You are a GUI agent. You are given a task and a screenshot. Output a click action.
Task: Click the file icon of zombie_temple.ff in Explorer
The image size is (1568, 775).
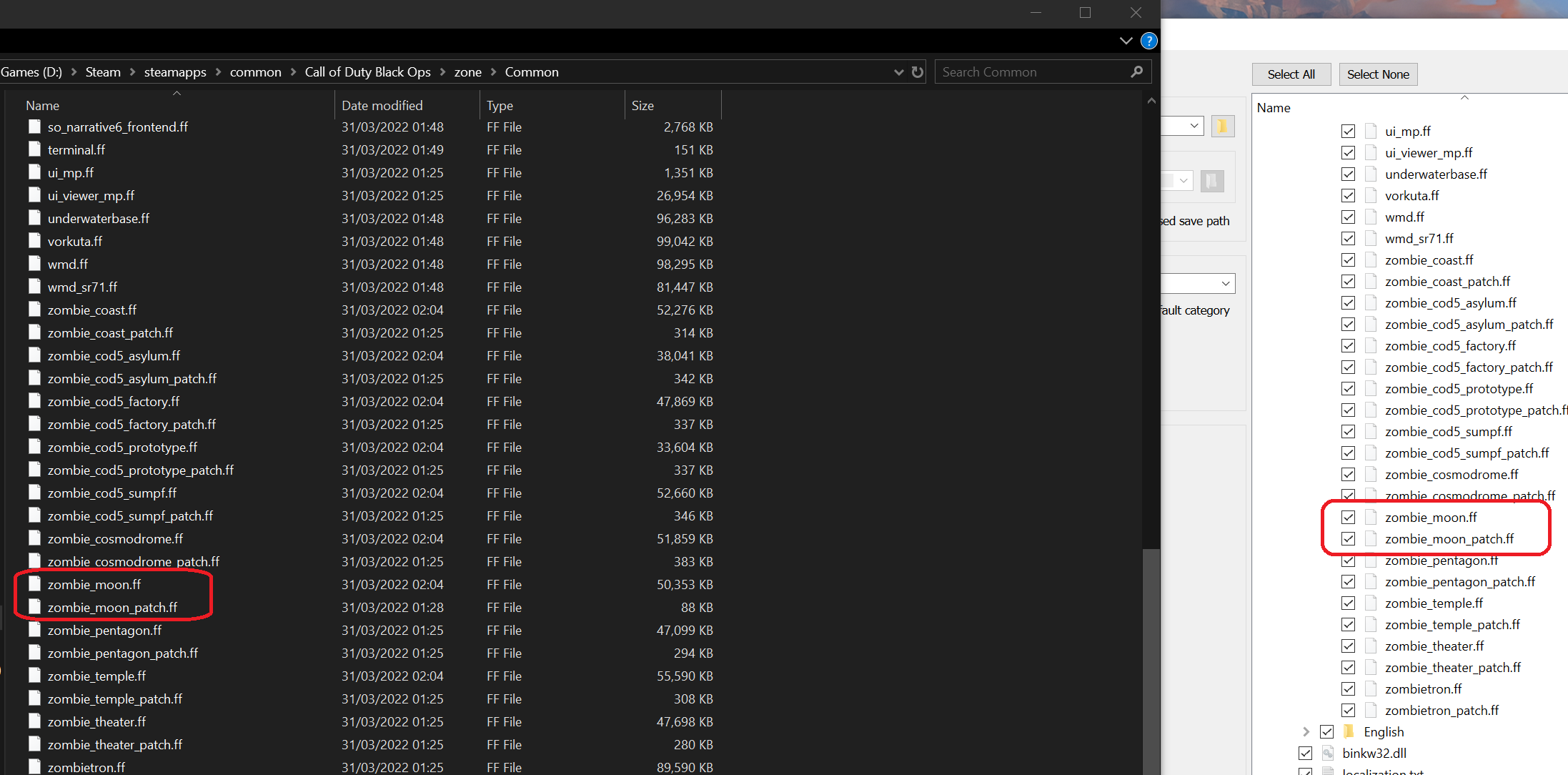pyautogui.click(x=34, y=676)
